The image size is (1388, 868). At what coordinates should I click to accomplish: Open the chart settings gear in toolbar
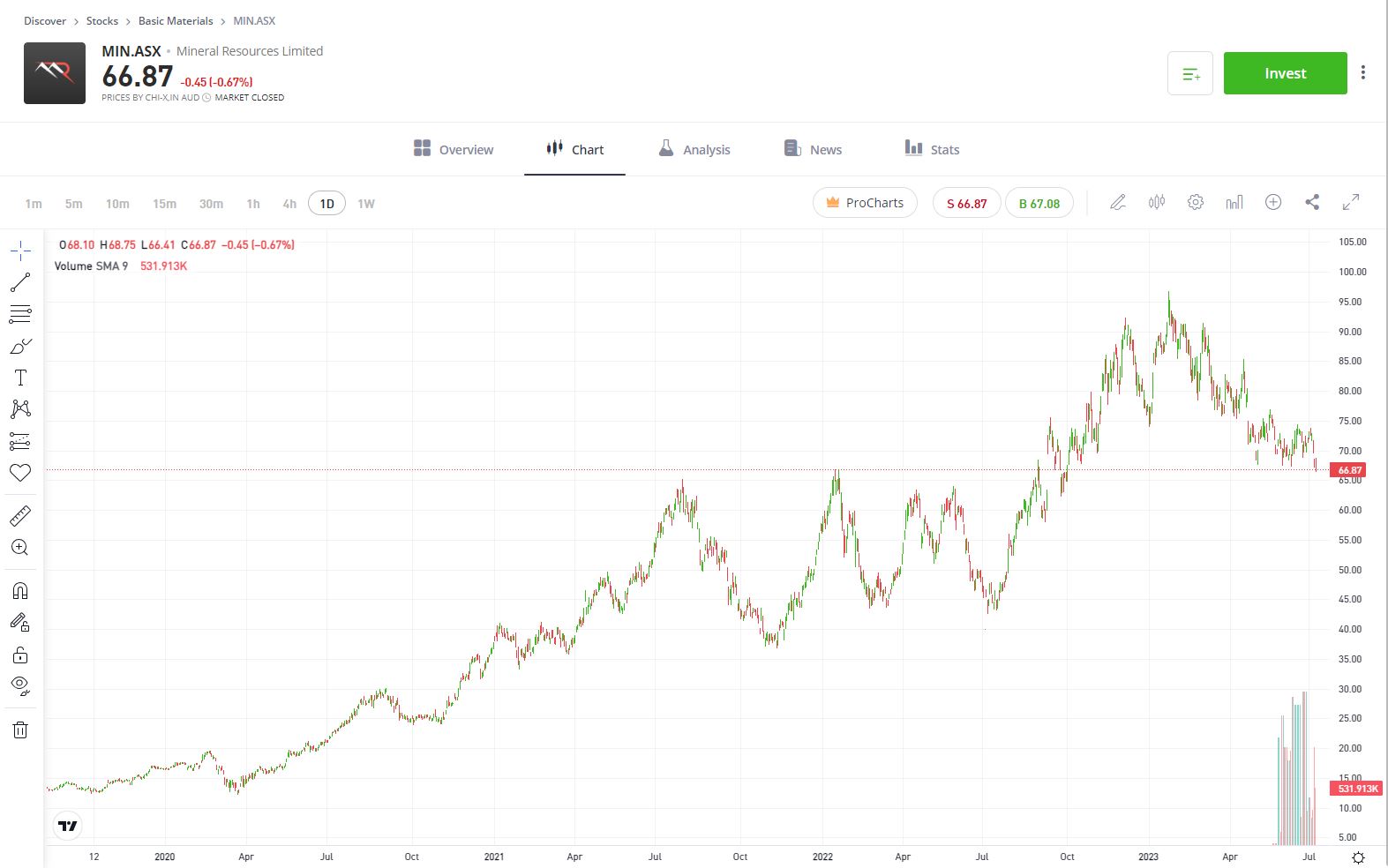[x=1196, y=202]
